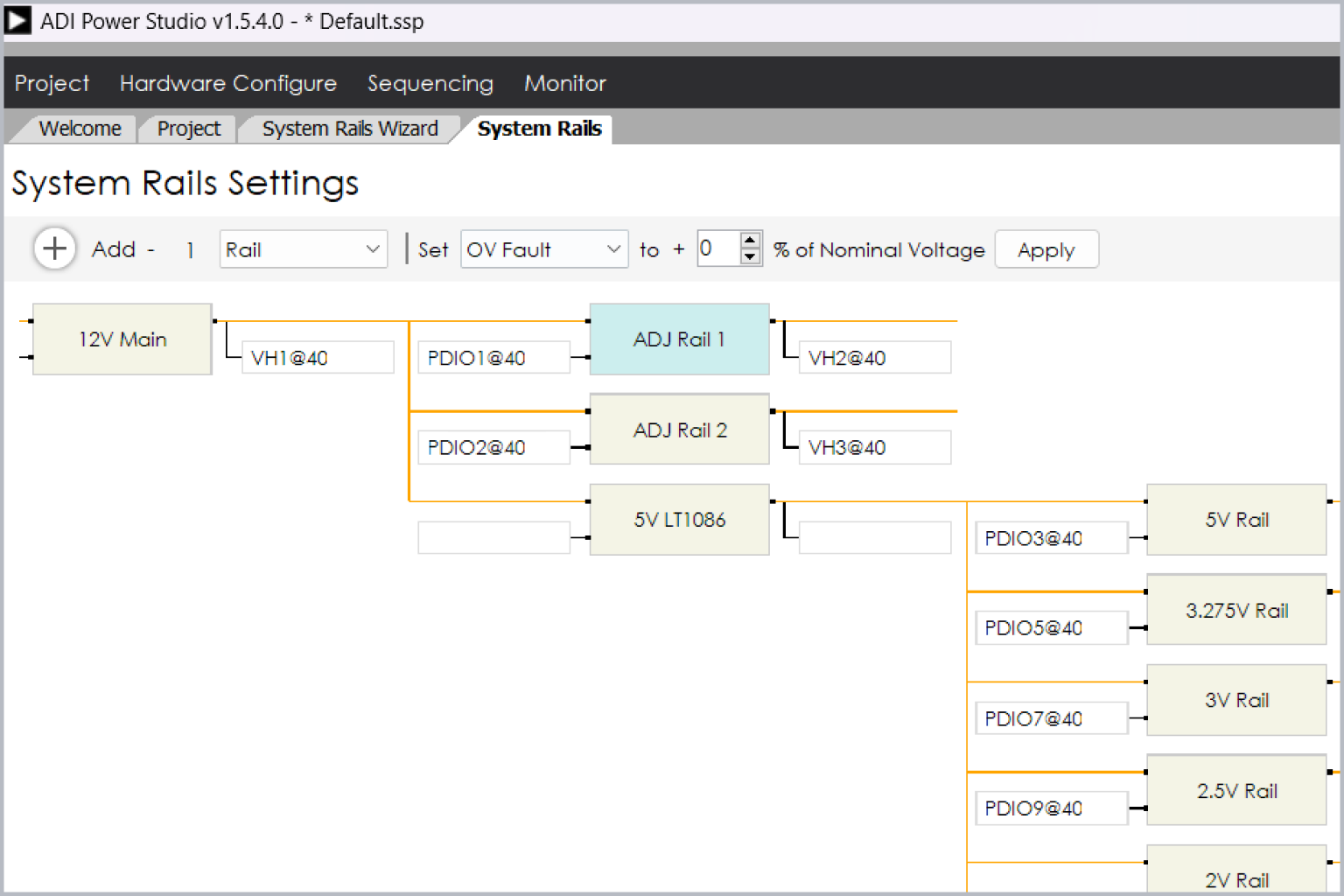Click the empty pin field left of 5V LT1086
The width and height of the screenshot is (1344, 896).
click(x=493, y=536)
